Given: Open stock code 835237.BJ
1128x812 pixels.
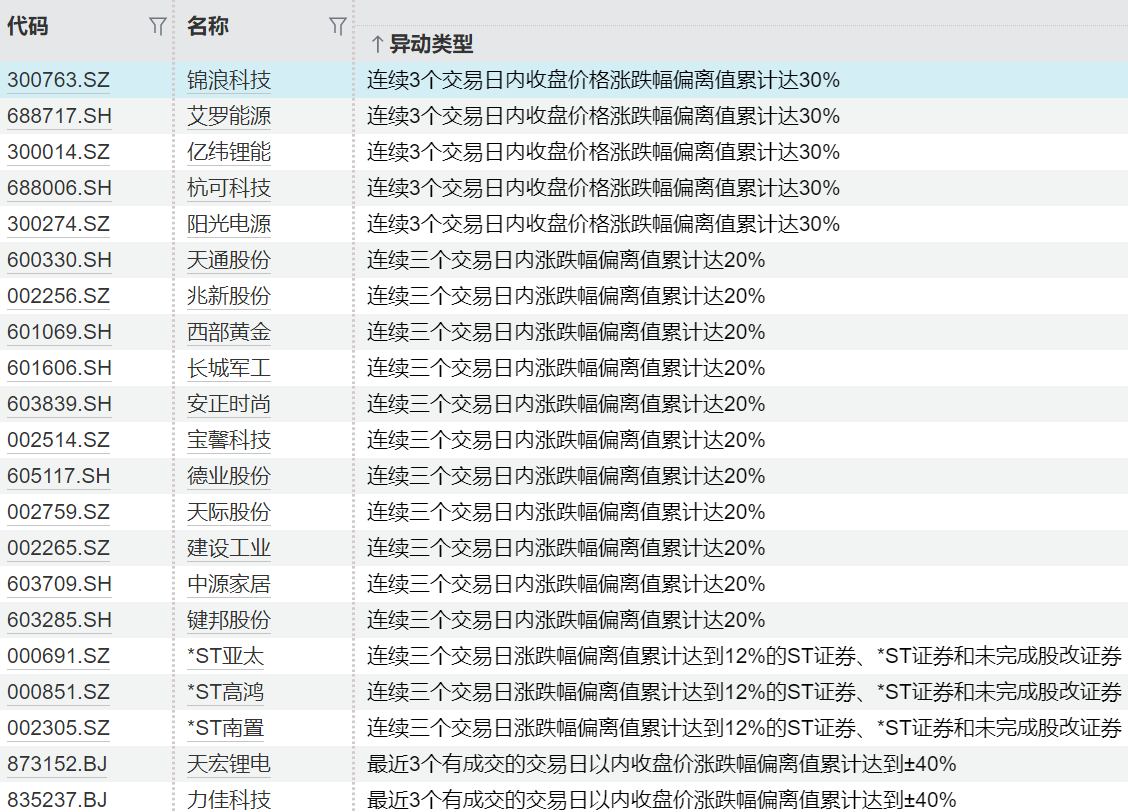Looking at the screenshot, I should pyautogui.click(x=57, y=799).
